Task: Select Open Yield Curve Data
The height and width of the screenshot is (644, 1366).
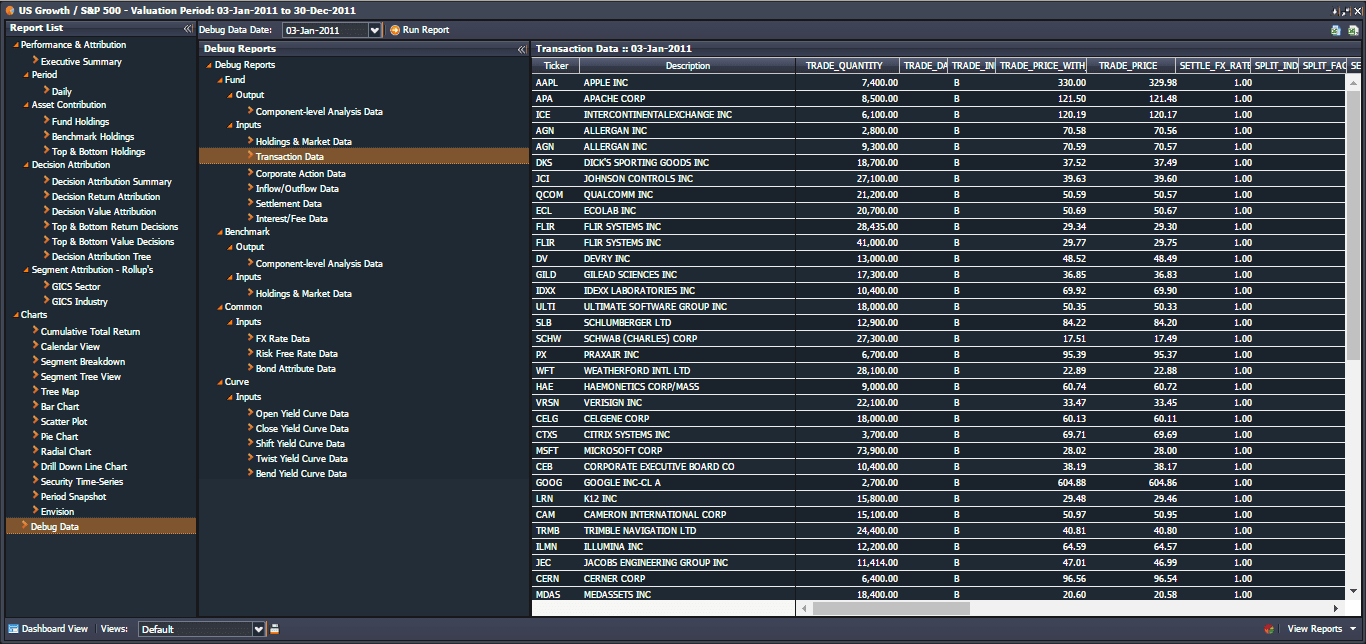Action: click(302, 414)
